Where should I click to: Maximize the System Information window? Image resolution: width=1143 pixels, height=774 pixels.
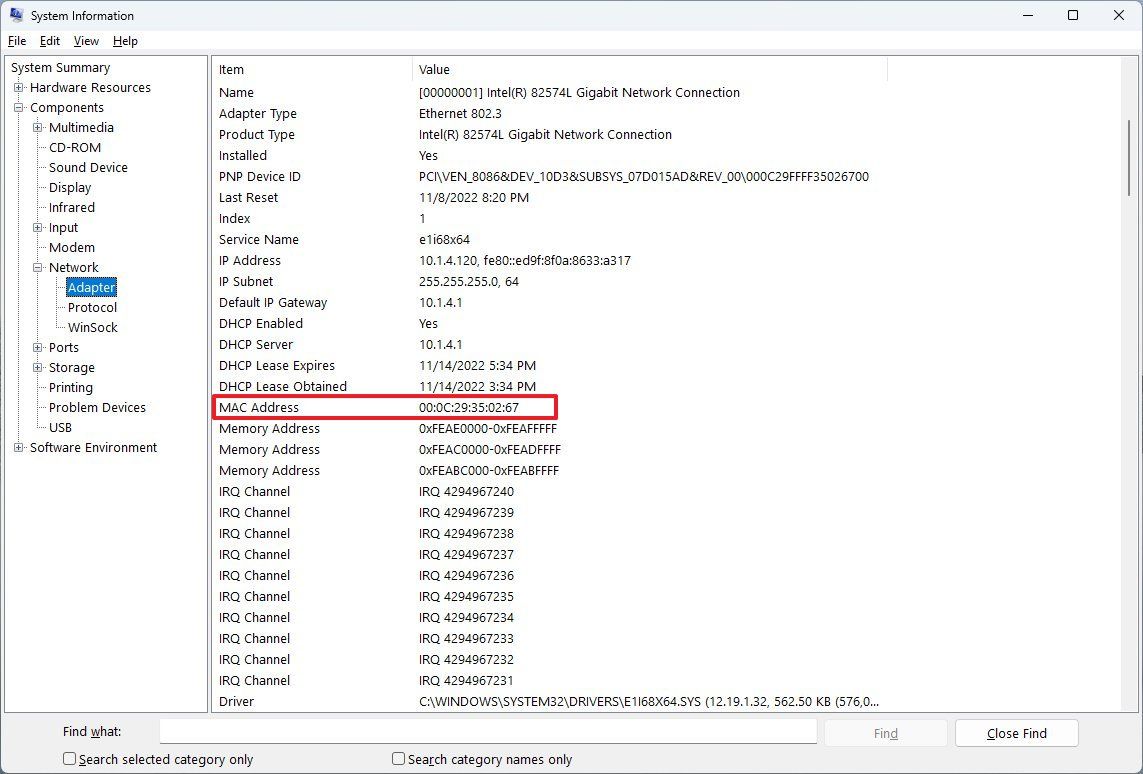coord(1073,15)
